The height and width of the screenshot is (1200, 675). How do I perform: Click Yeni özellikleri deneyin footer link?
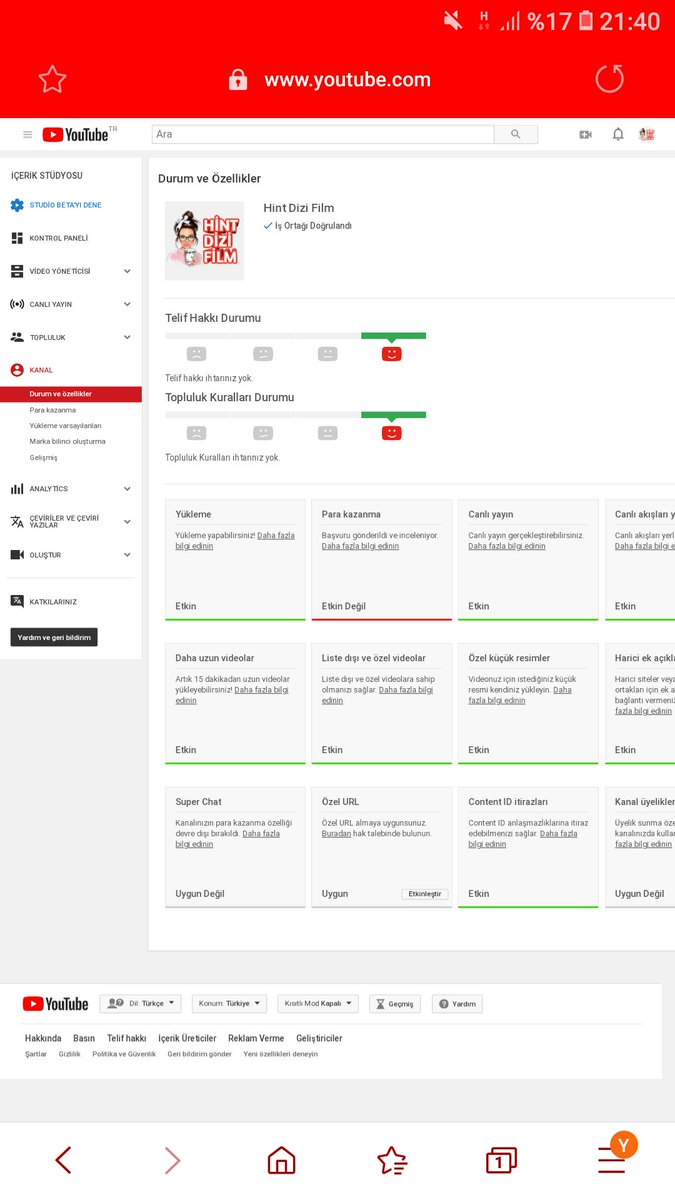coord(280,1054)
